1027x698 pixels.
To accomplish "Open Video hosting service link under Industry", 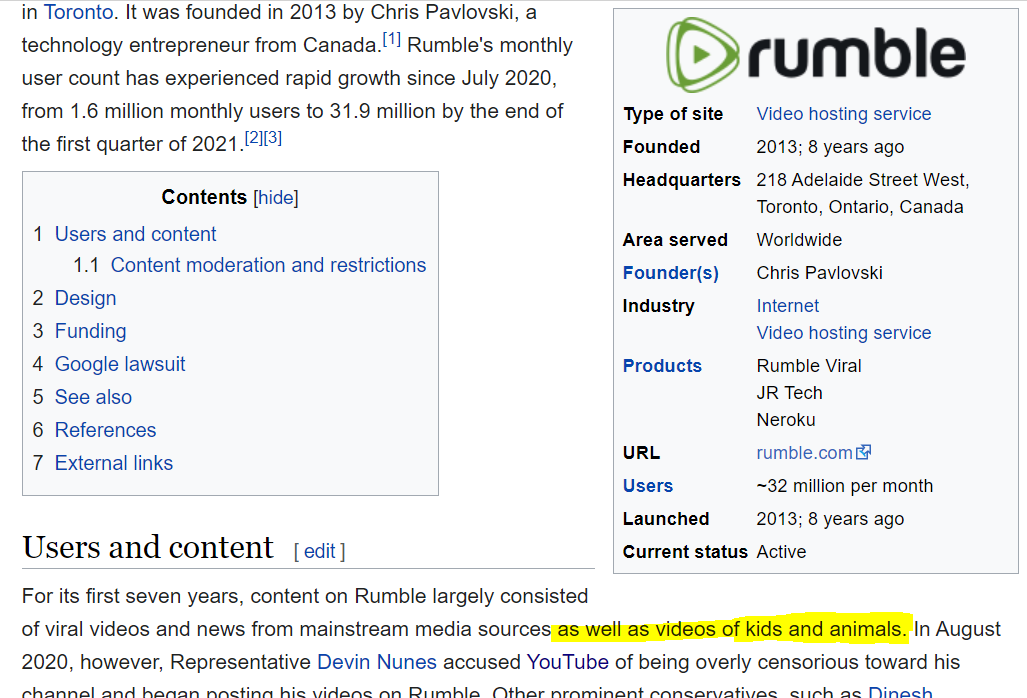I will click(x=844, y=333).
